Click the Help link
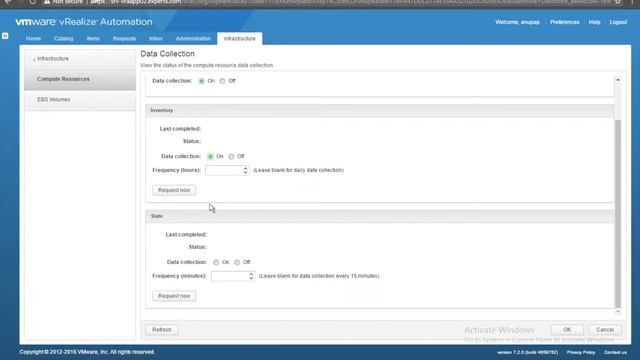The width and height of the screenshot is (640, 360). pos(594,22)
